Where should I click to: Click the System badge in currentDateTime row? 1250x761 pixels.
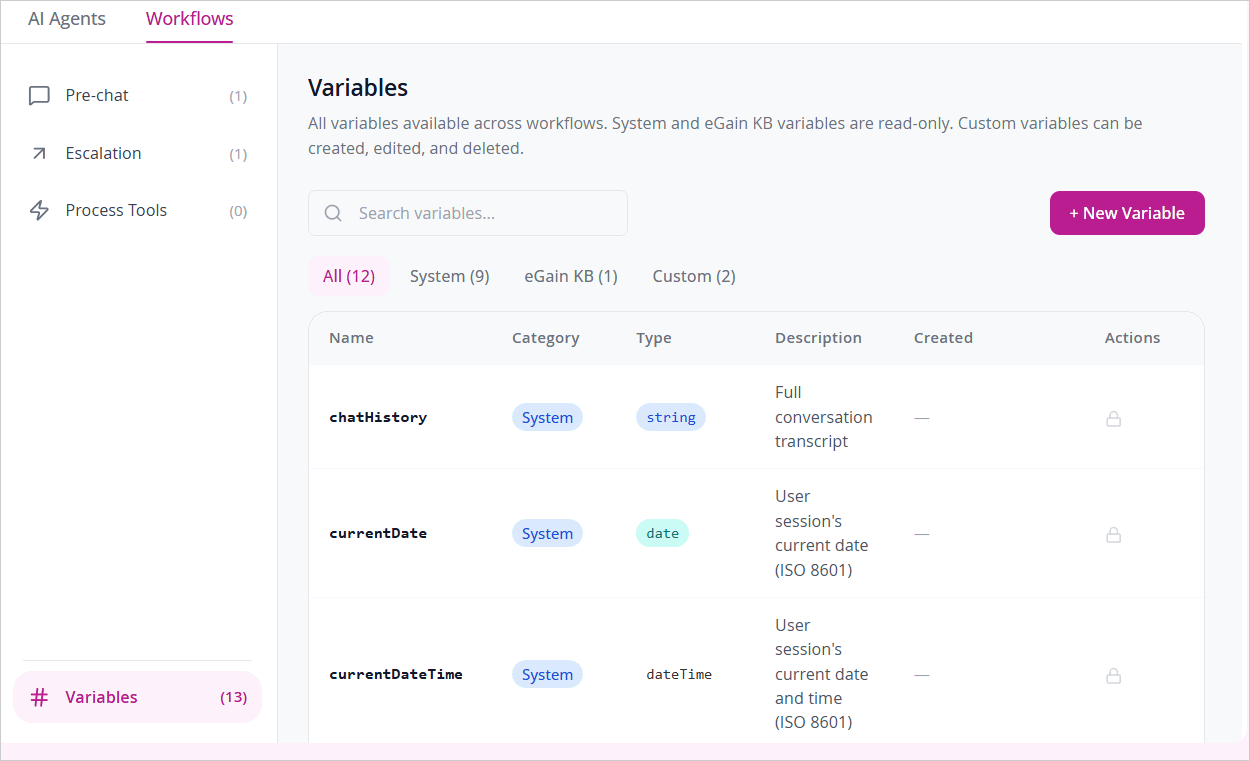coord(547,674)
